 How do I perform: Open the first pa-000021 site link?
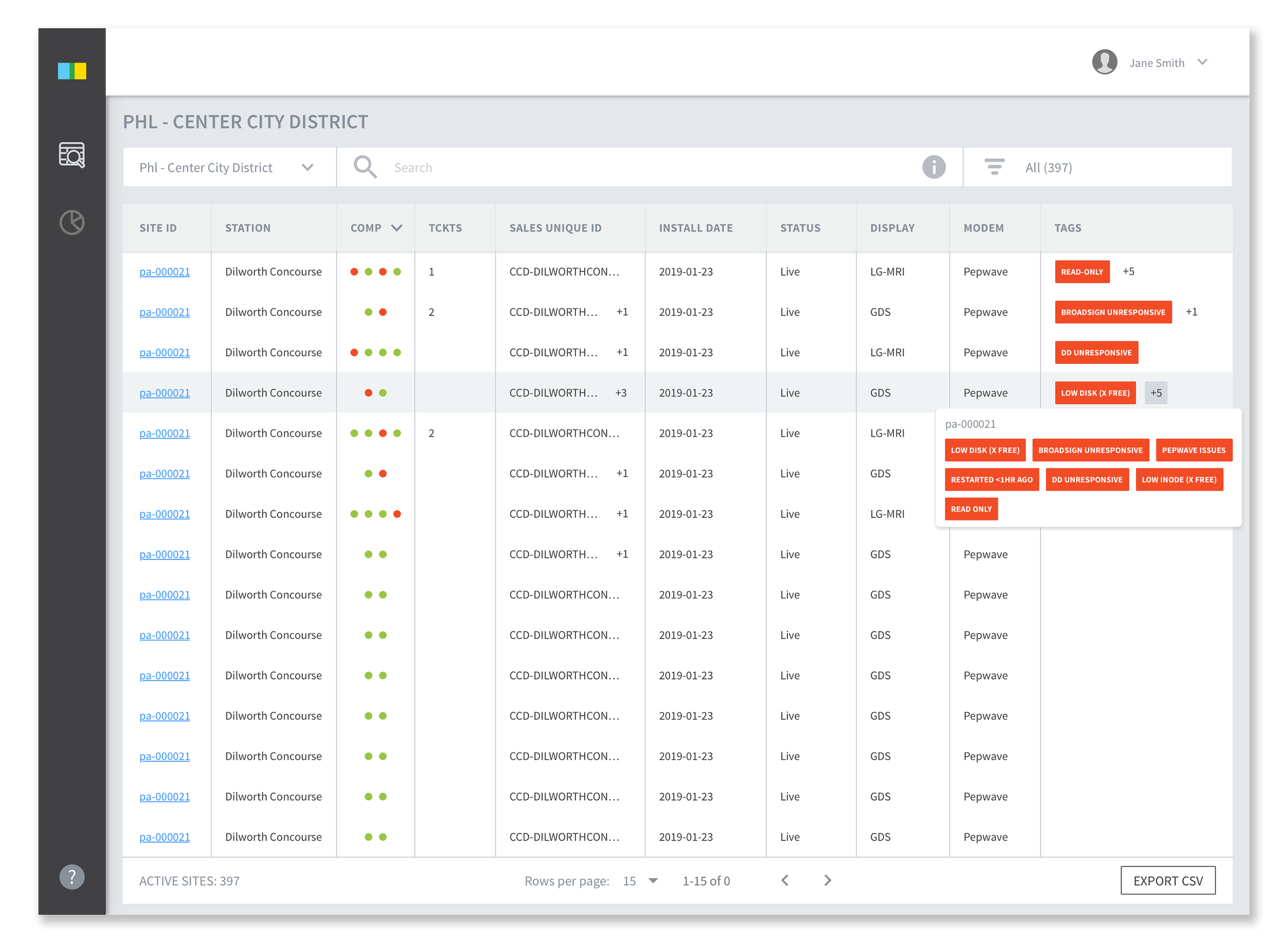point(164,272)
